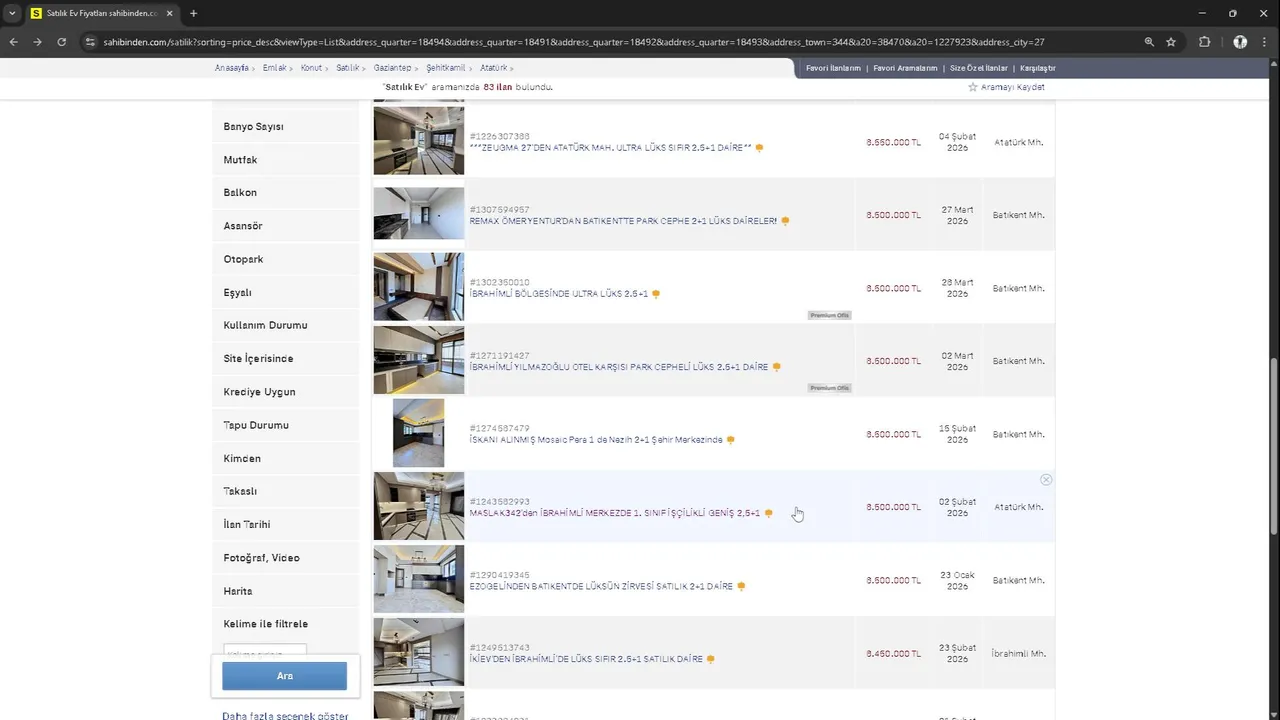Viewport: 1280px width, 720px height.
Task: Open EZOGELİNDEN BATIKENTDE LÜKSÜN ZİRVESİ listing title
Action: click(601, 586)
